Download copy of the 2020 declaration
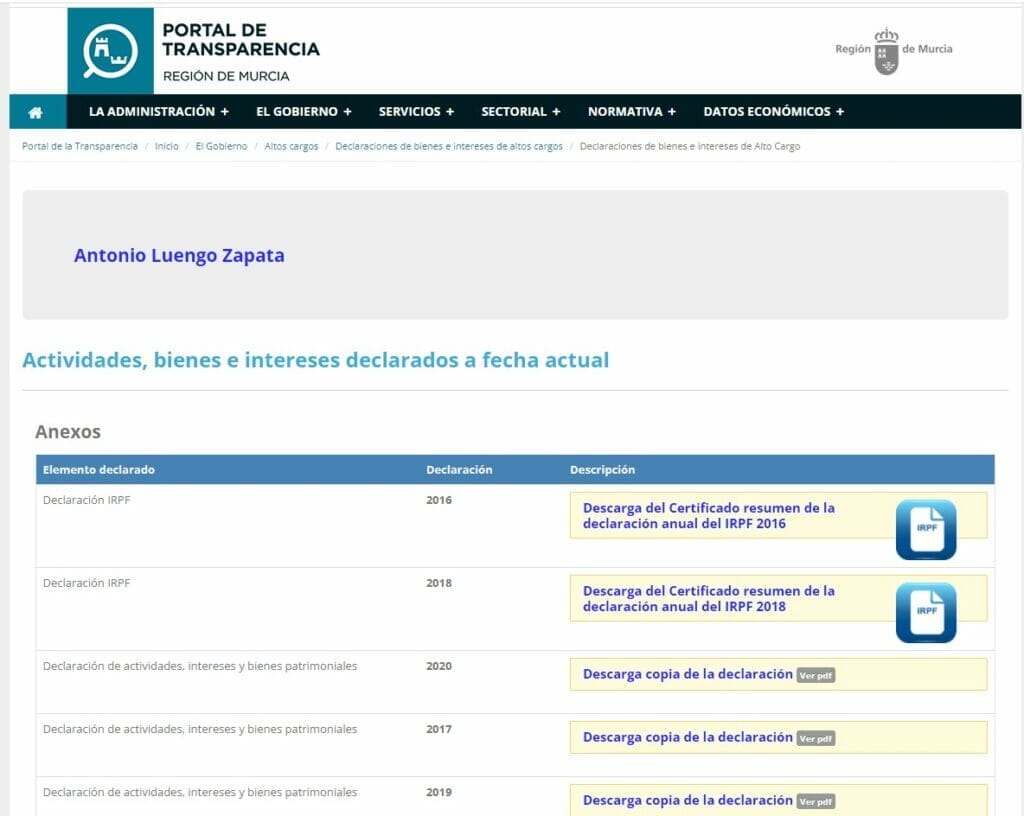The image size is (1024, 816). (x=687, y=674)
